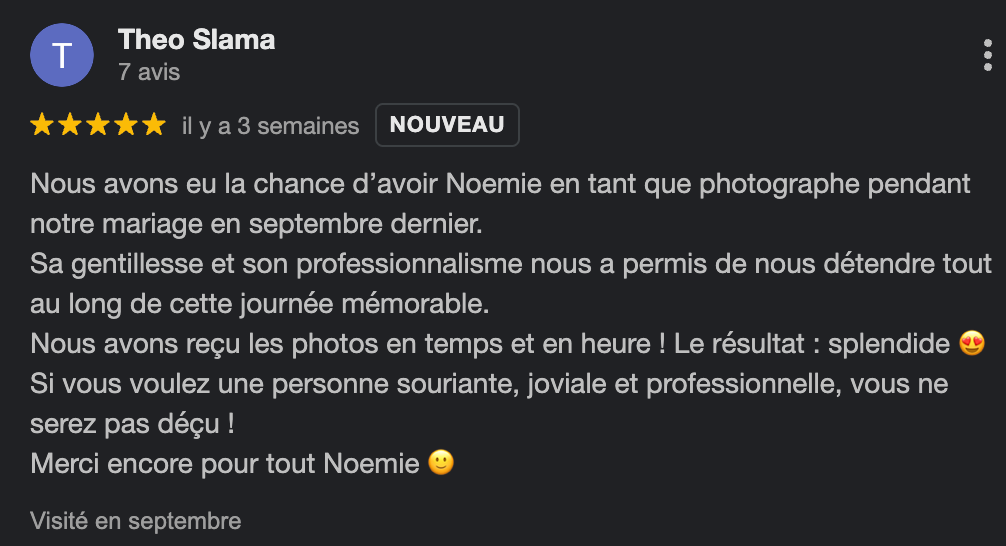Click the fifth gold rating star
1006x546 pixels.
pos(153,125)
